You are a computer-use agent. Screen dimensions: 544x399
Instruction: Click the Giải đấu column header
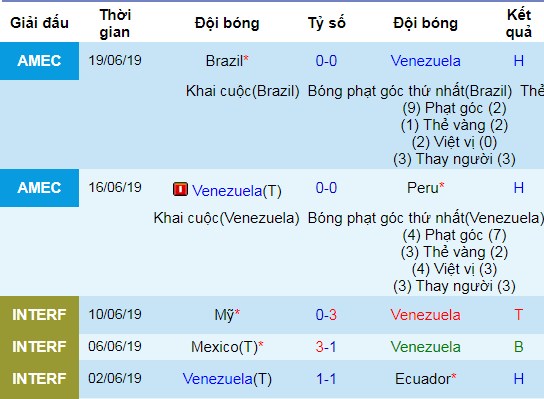pyautogui.click(x=39, y=23)
